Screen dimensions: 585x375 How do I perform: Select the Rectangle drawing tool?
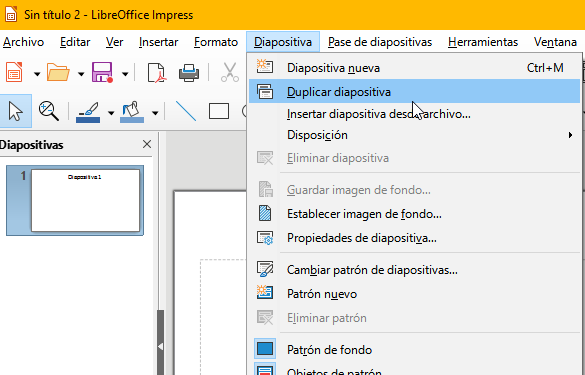pyautogui.click(x=219, y=111)
